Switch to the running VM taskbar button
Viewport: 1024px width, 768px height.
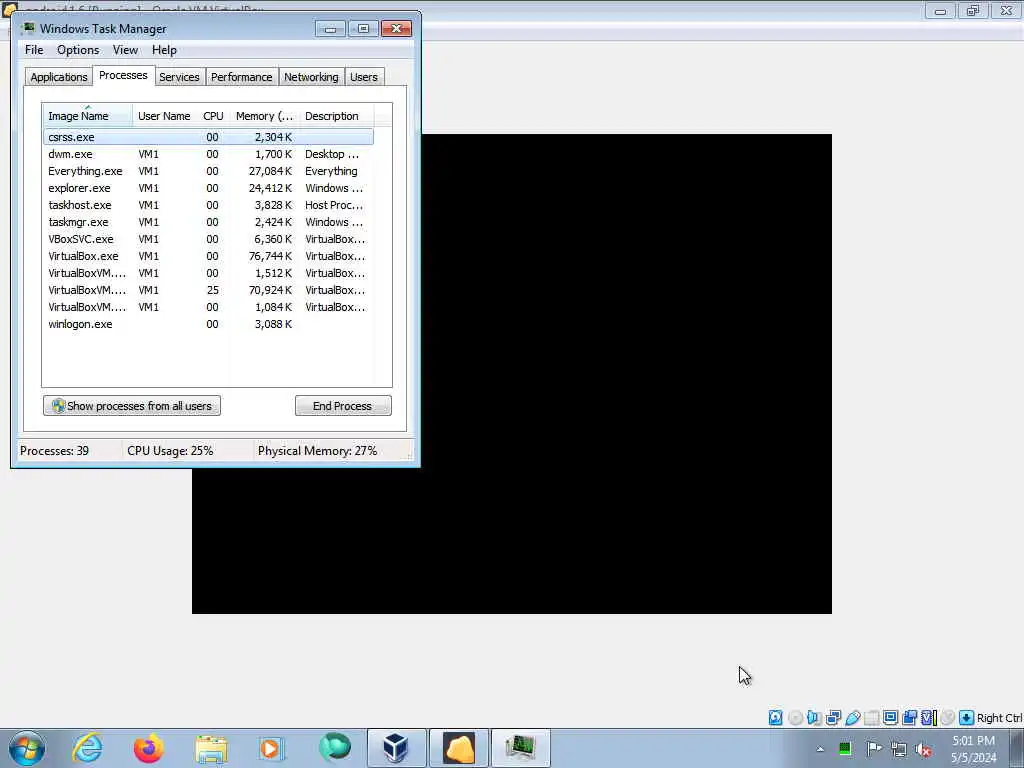[x=458, y=748]
